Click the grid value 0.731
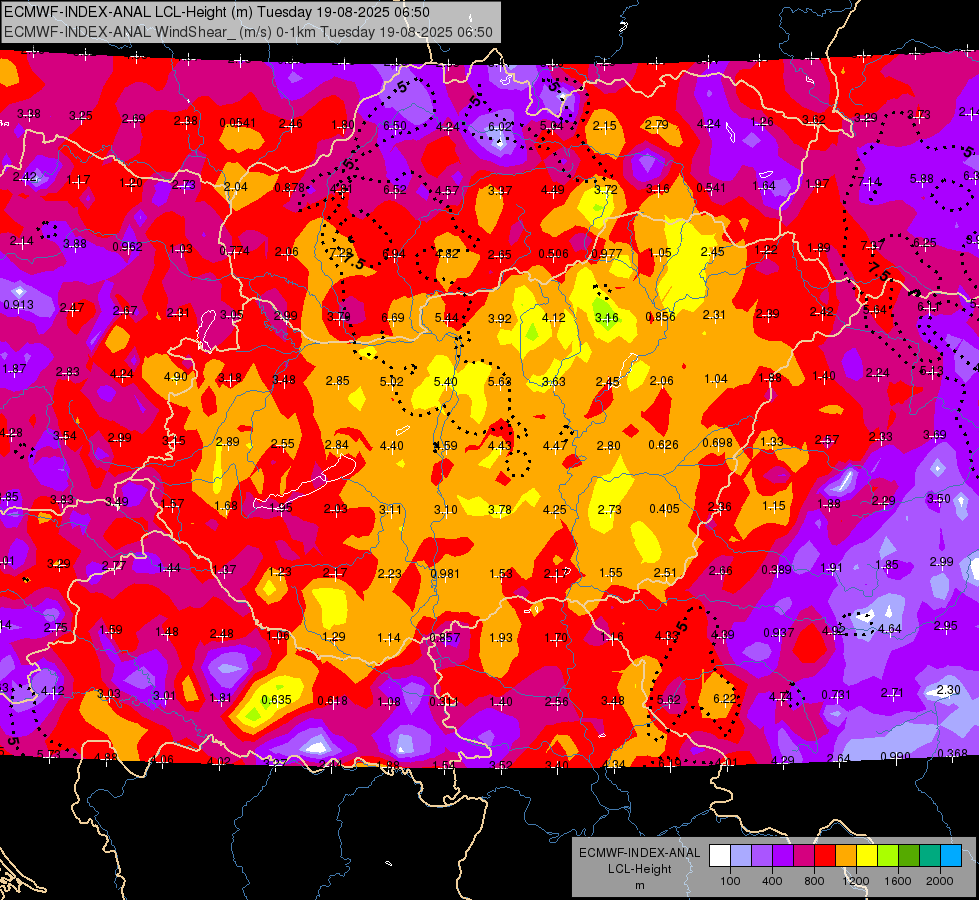 tap(836, 695)
